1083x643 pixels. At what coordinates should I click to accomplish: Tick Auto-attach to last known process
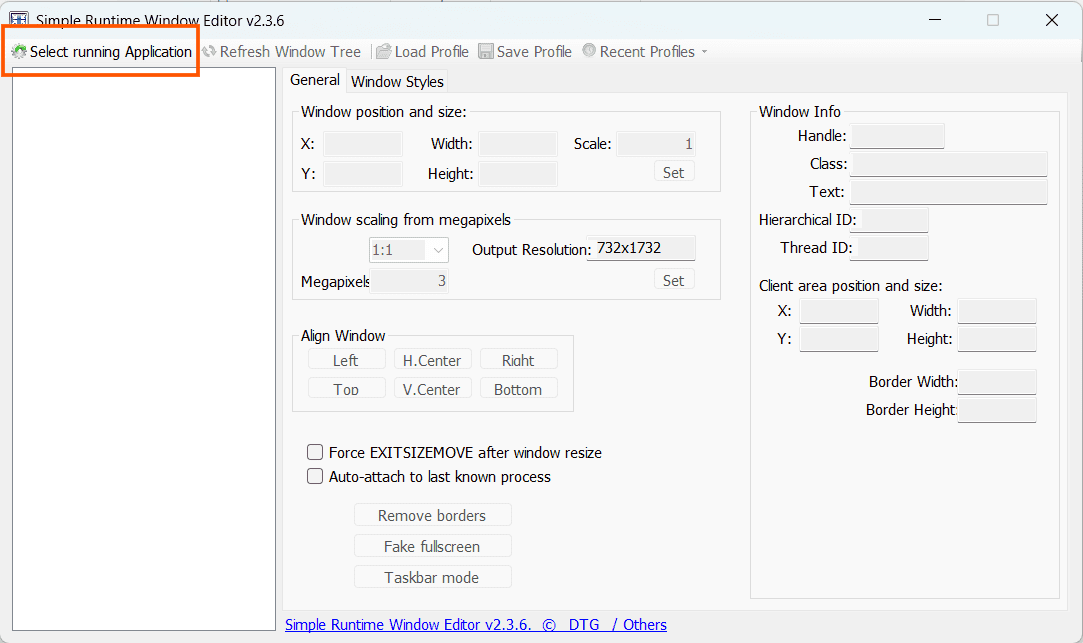pyautogui.click(x=315, y=477)
